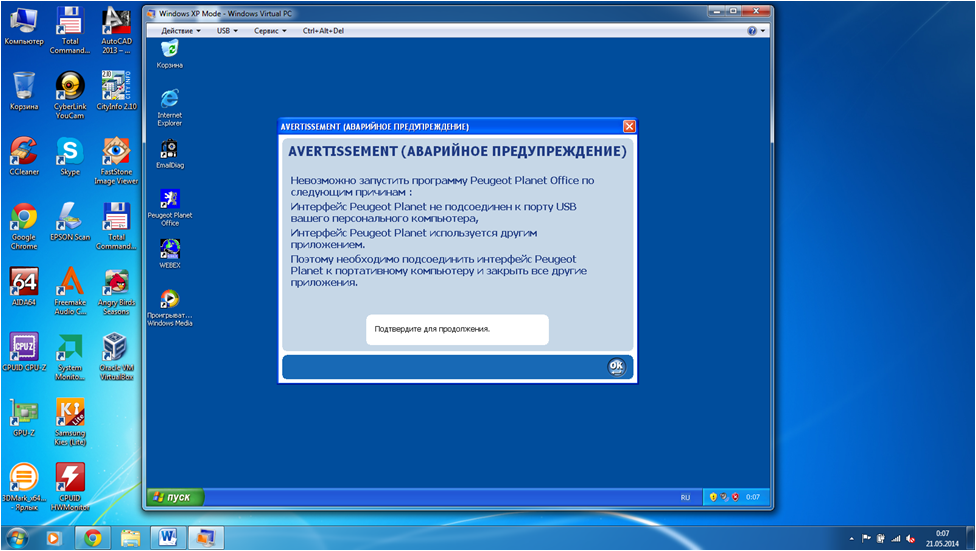Image resolution: width=976 pixels, height=551 pixels.
Task: Select the Google Chrome desktop icon
Action: [x=24, y=226]
